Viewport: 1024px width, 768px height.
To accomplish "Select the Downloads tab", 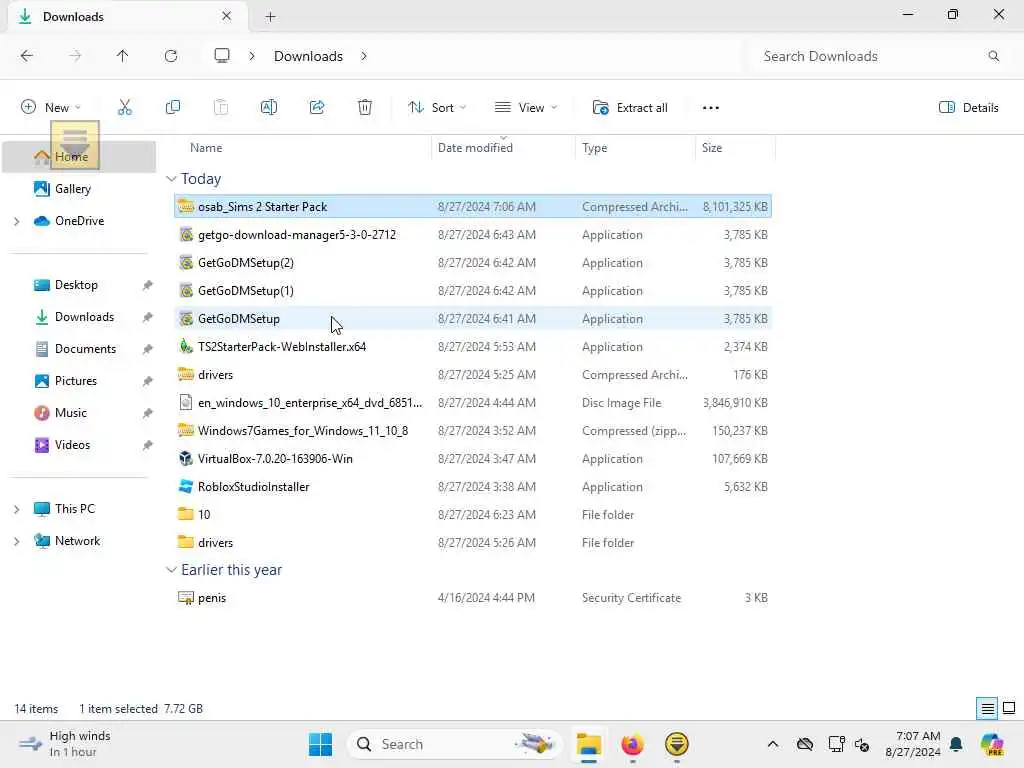I will pyautogui.click(x=127, y=16).
